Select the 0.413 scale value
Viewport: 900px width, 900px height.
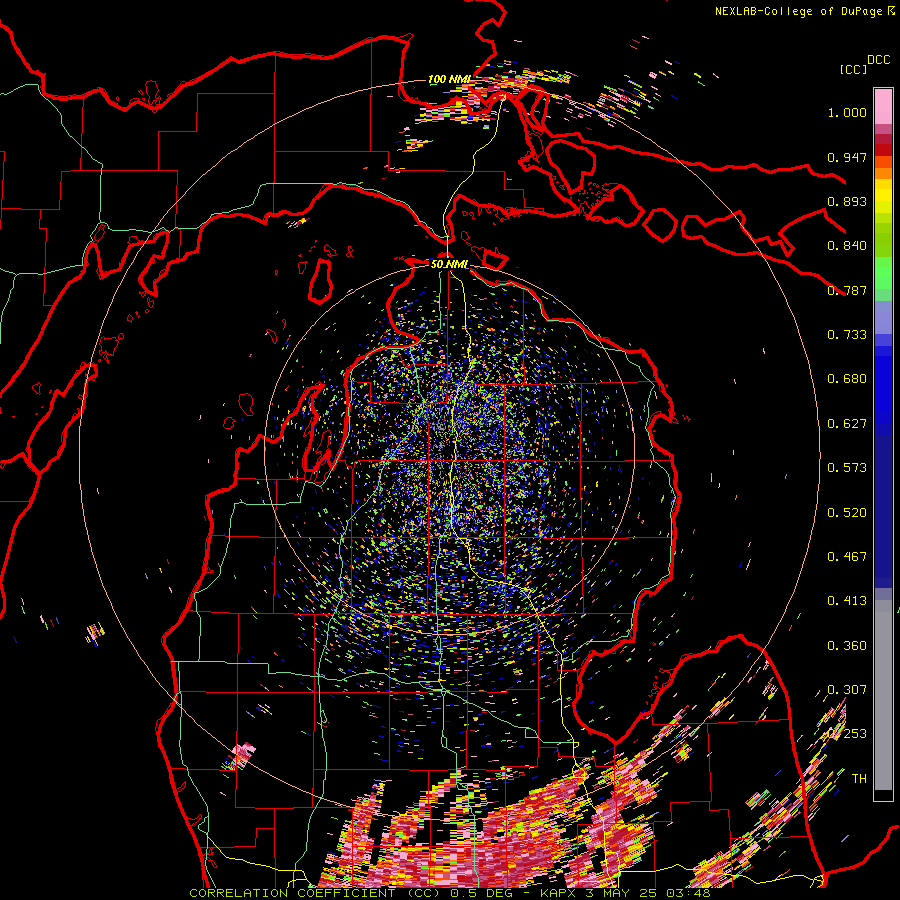(847, 601)
